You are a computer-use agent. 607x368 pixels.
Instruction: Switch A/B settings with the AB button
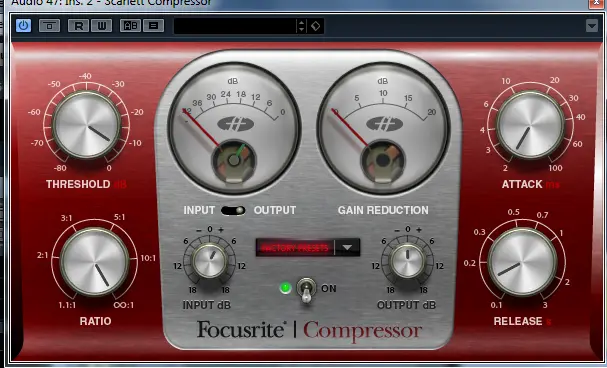pos(130,26)
